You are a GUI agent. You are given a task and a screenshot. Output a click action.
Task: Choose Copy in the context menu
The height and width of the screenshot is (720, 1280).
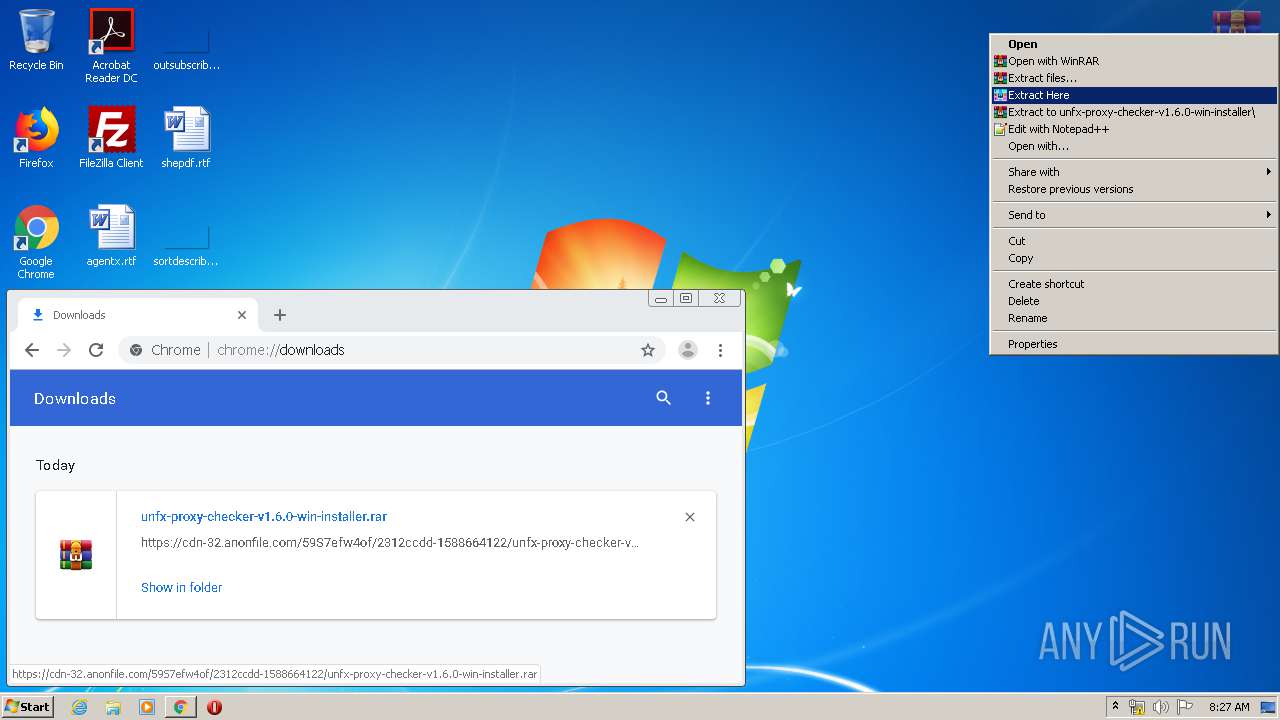(x=1134, y=258)
